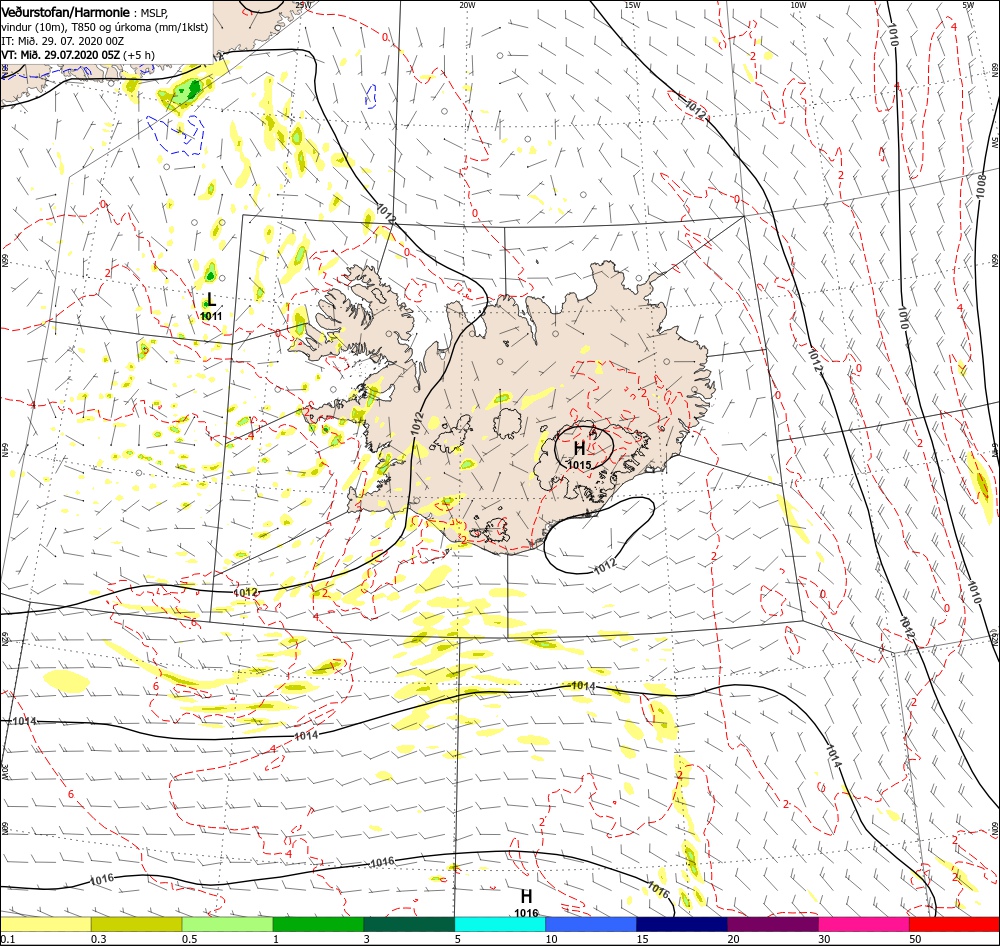Select the olive 0.3 legend color band
Viewport: 1000px width, 946px height.
tap(136, 924)
